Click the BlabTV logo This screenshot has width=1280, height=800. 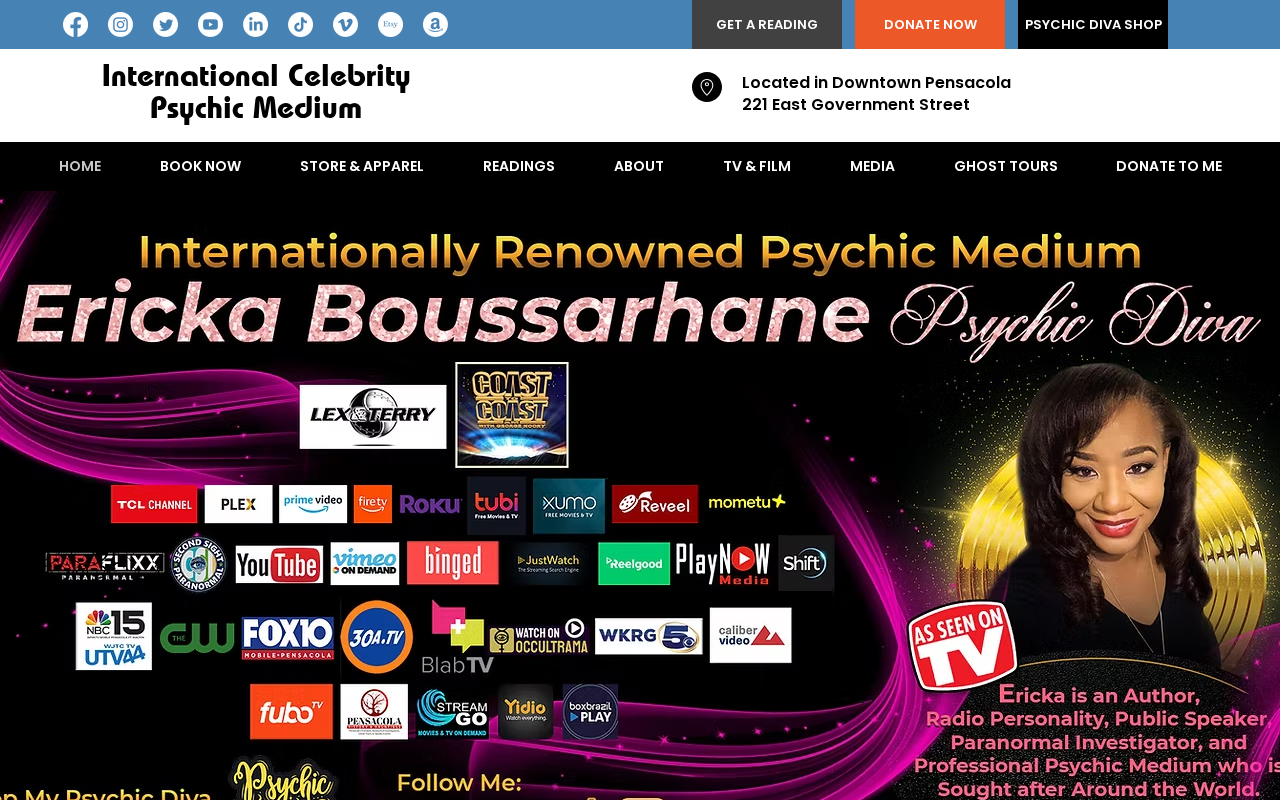[x=456, y=637]
